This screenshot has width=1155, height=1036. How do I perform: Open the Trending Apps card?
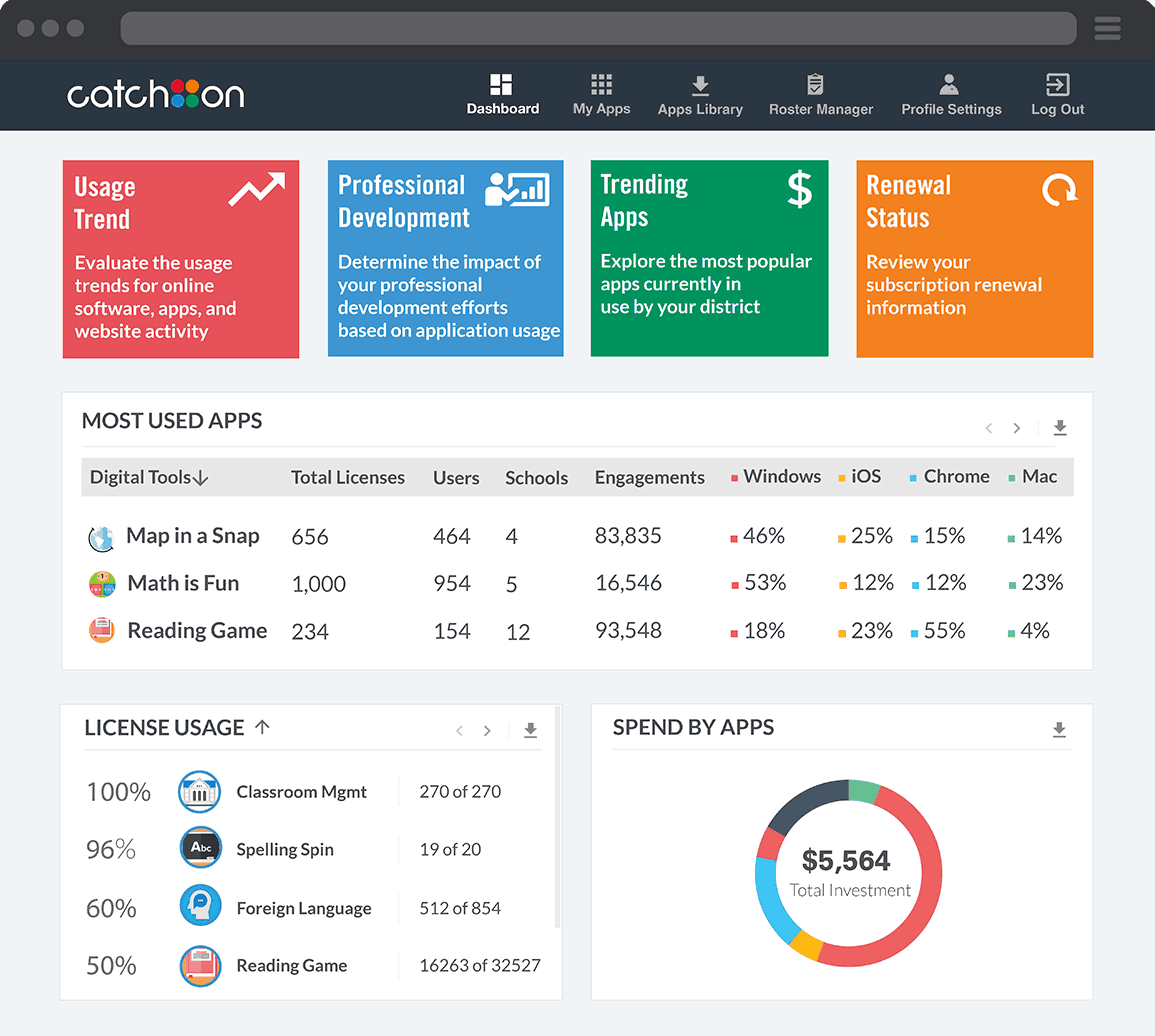click(709, 258)
